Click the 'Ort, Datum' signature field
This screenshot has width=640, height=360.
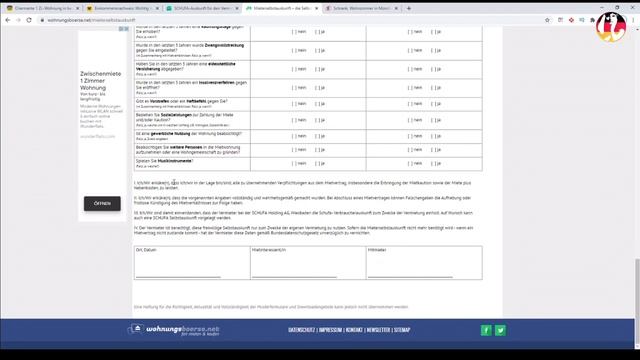pos(192,262)
